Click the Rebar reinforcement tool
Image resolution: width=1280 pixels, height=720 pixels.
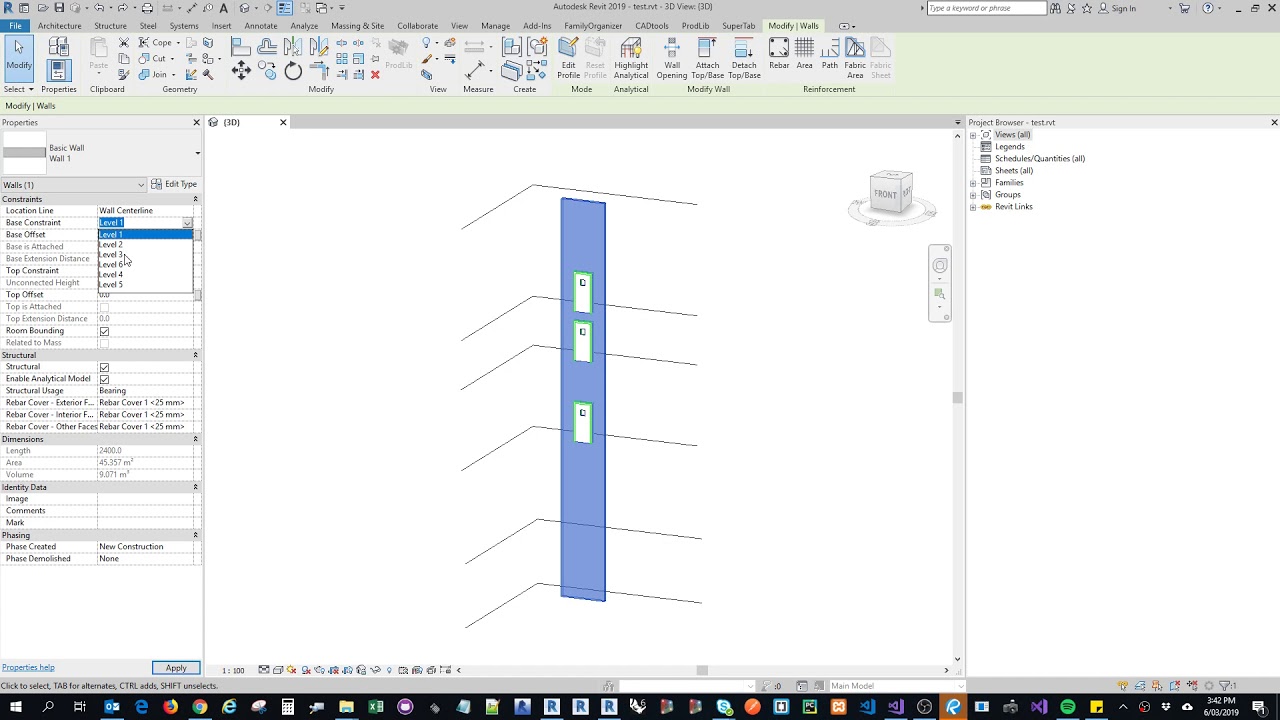(779, 55)
